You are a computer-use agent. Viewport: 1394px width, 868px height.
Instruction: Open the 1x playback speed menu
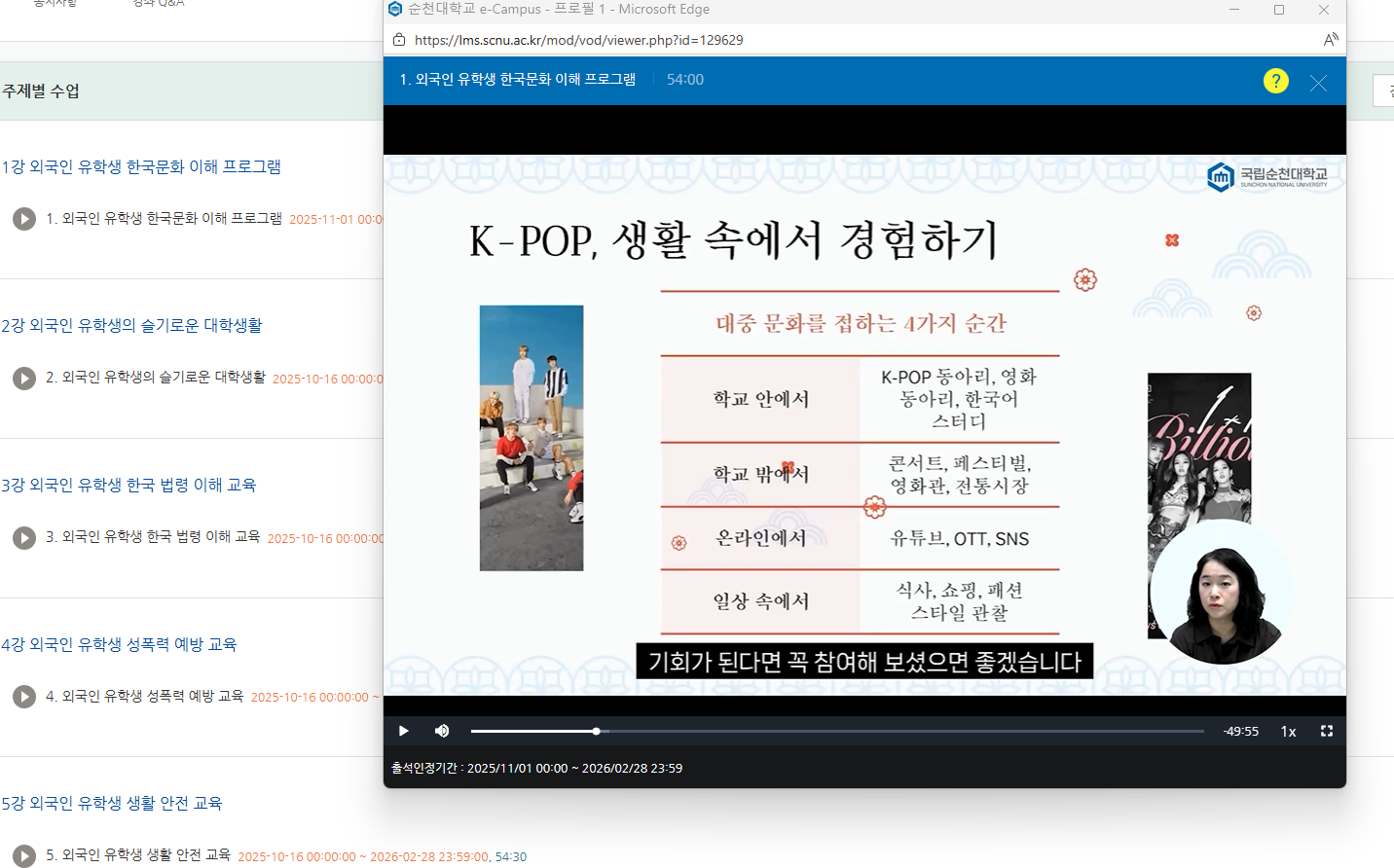tap(1288, 732)
